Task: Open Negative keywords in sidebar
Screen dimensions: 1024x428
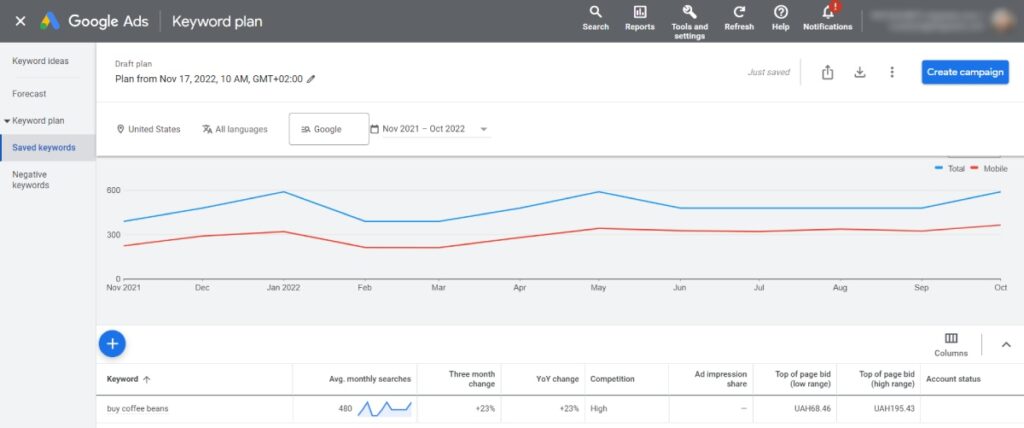Action: pos(30,180)
